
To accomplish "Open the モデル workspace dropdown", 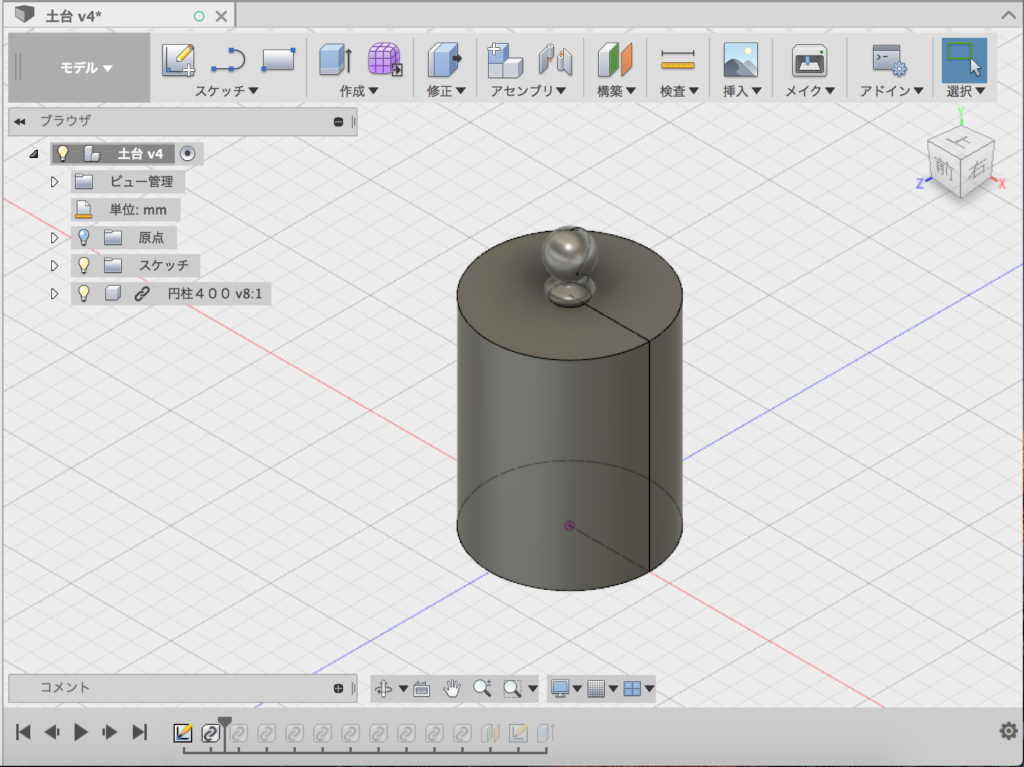I will pos(86,67).
